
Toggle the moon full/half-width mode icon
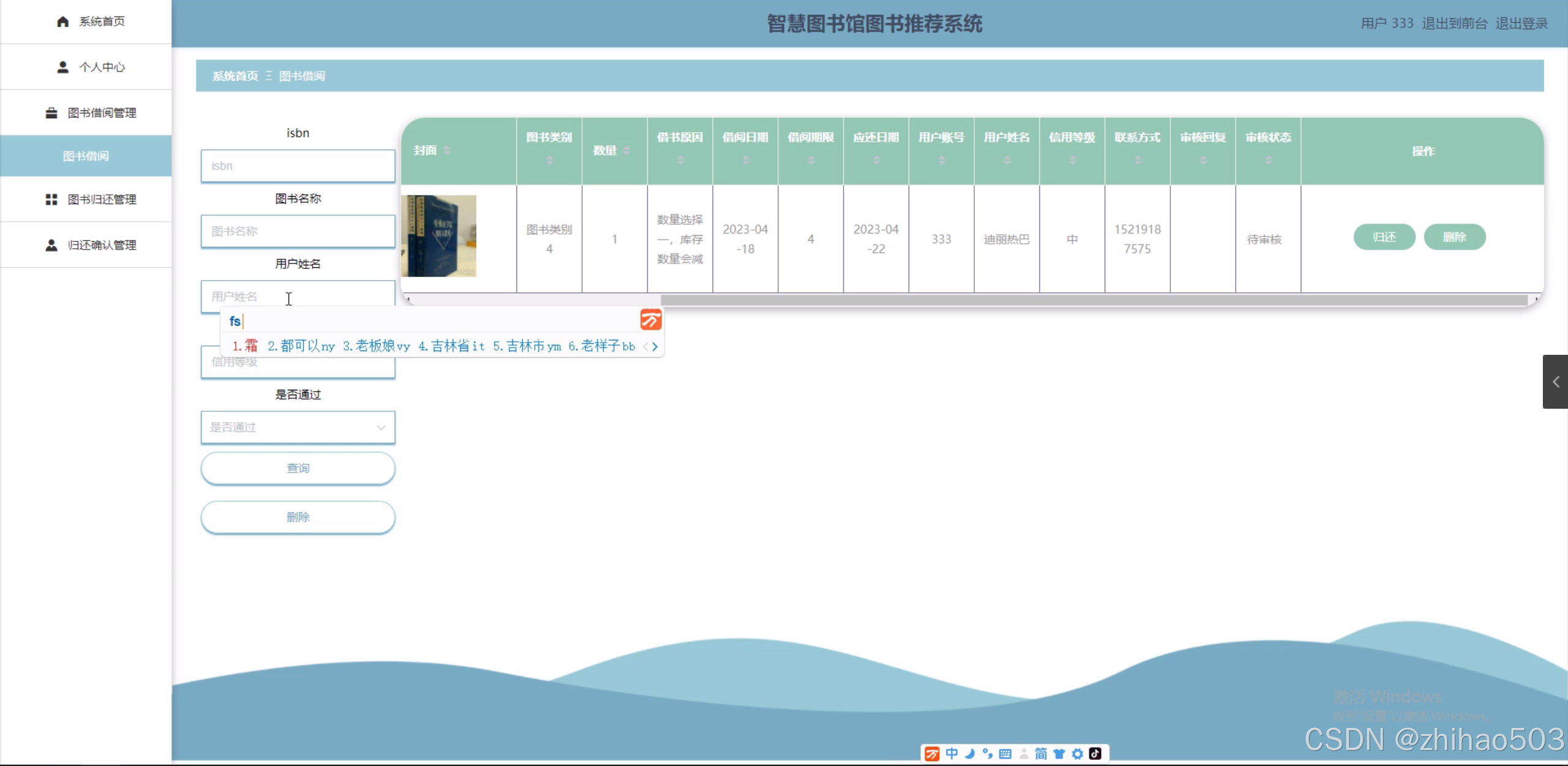coord(969,754)
